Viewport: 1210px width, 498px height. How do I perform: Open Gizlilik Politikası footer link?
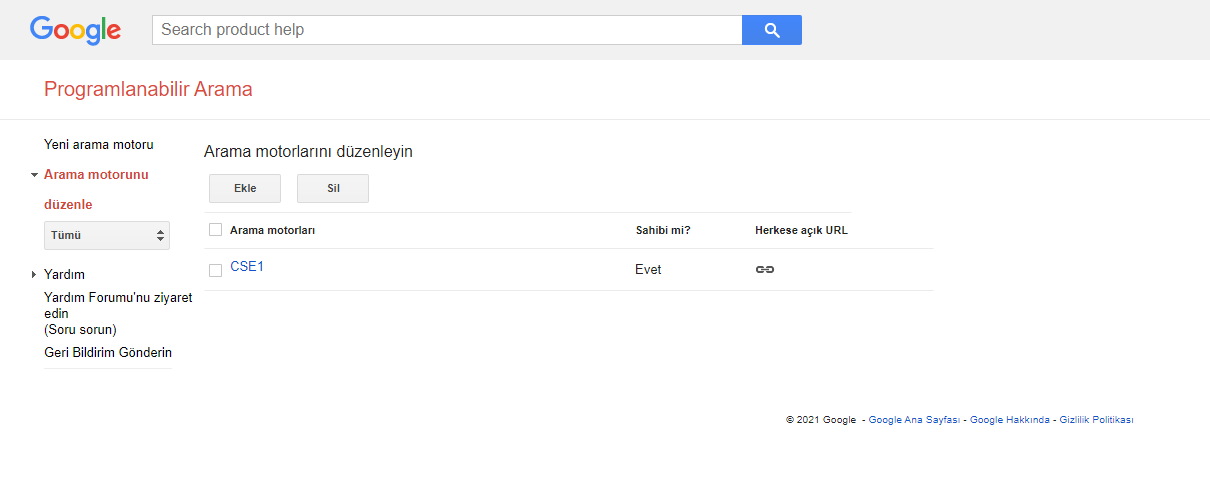pos(1096,420)
